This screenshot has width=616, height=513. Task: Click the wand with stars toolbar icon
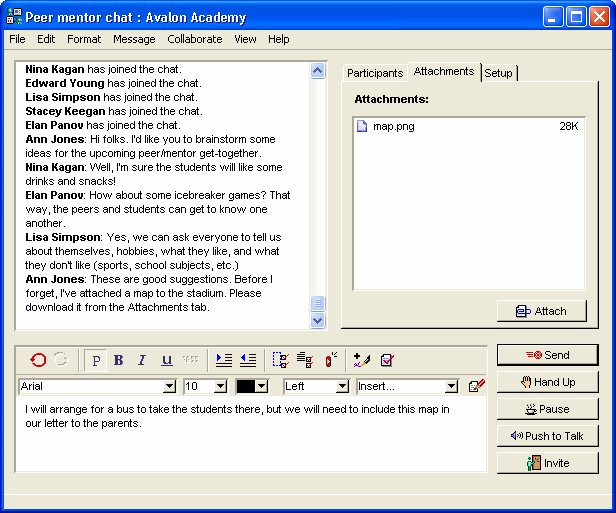click(x=362, y=360)
